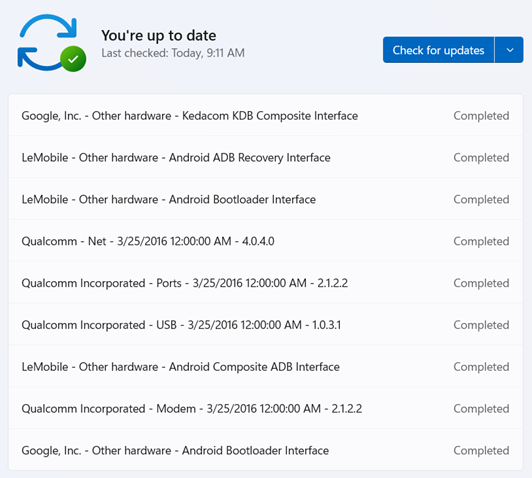Click Completed status for Qualcomm Ports row
Viewport: 532px width, 478px height.
pyautogui.click(x=481, y=283)
